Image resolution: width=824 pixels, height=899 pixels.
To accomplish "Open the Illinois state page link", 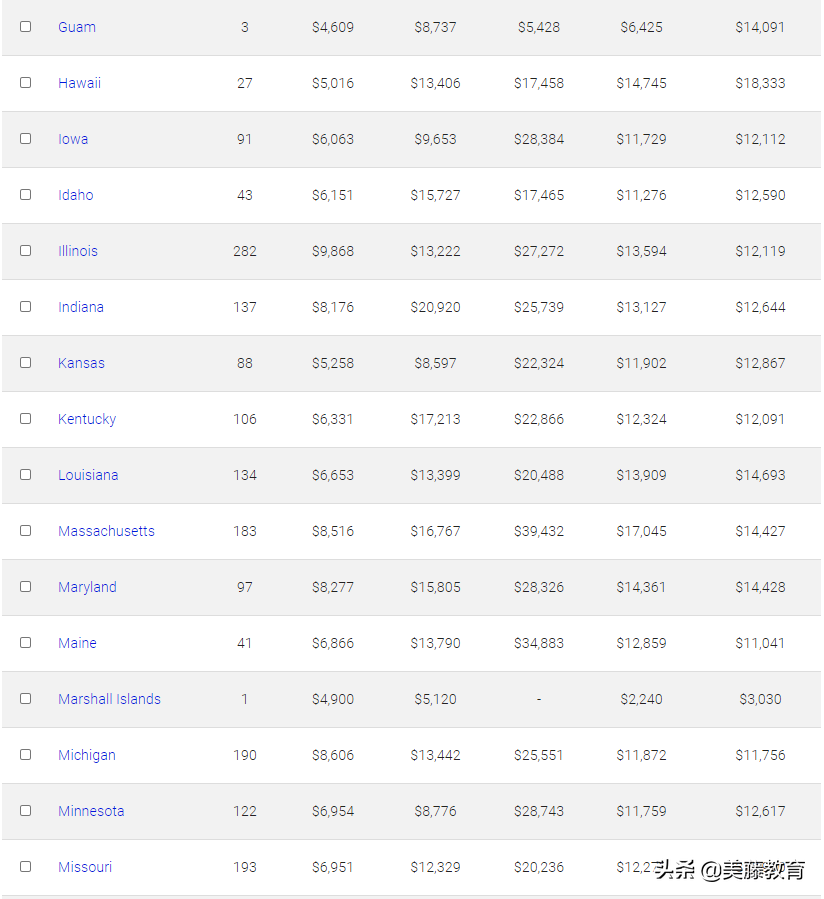I will [78, 251].
